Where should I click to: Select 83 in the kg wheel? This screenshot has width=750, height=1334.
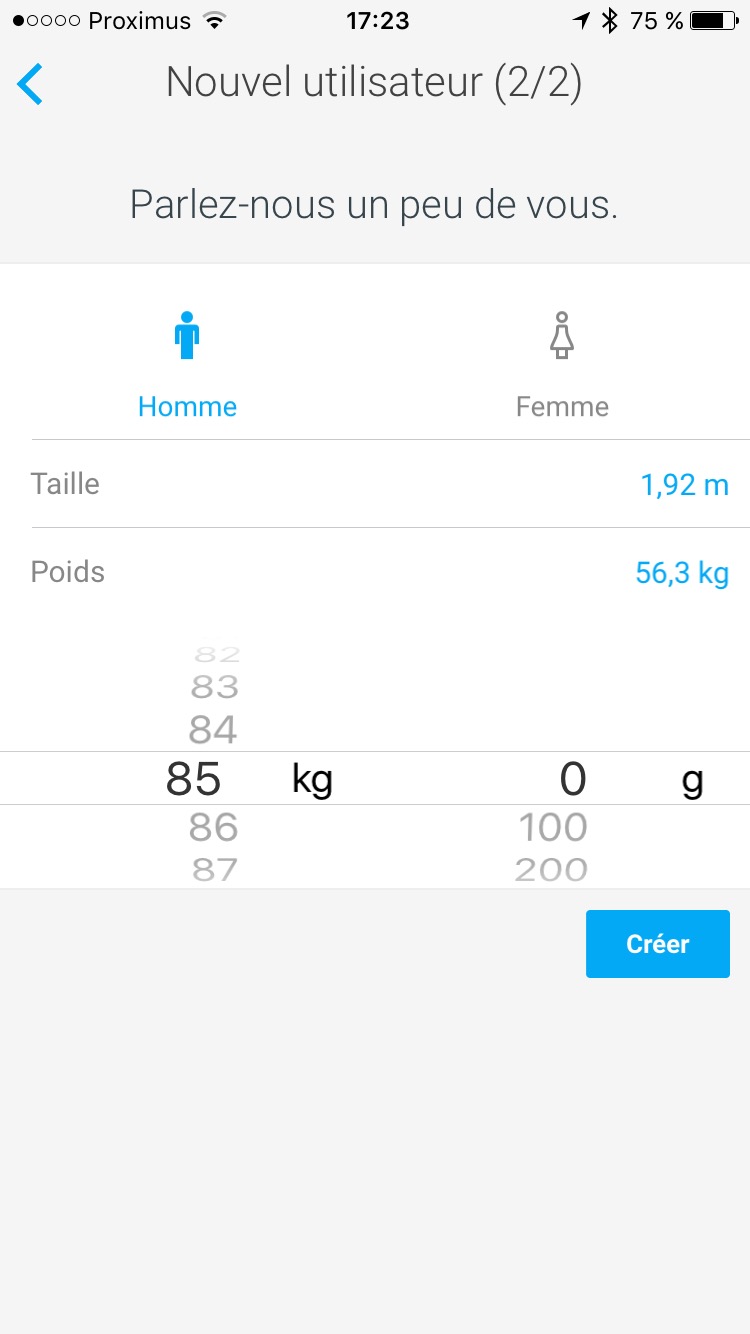[x=214, y=688]
